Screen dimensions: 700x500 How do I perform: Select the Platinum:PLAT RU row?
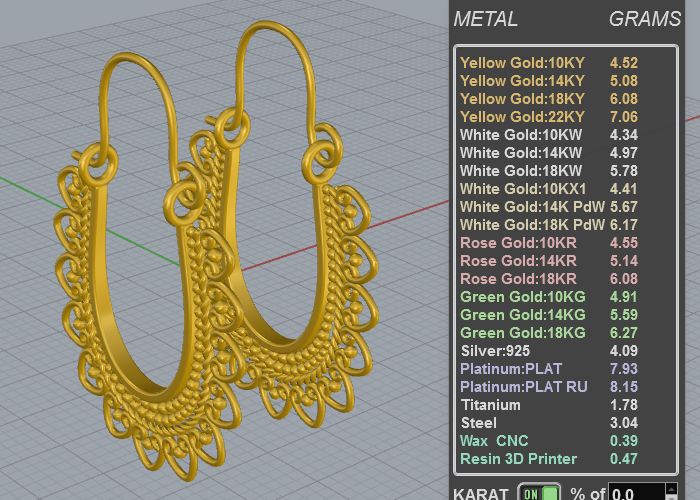[x=549, y=387]
